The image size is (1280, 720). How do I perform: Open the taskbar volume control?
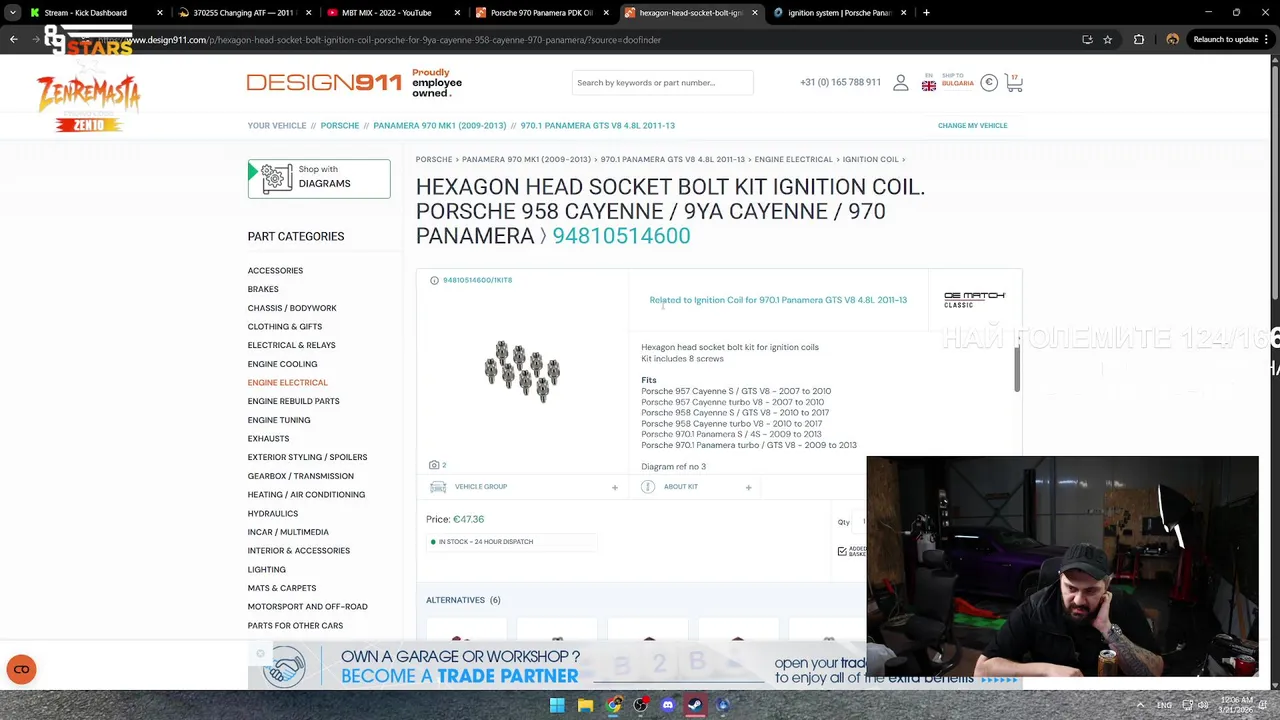(1203, 705)
